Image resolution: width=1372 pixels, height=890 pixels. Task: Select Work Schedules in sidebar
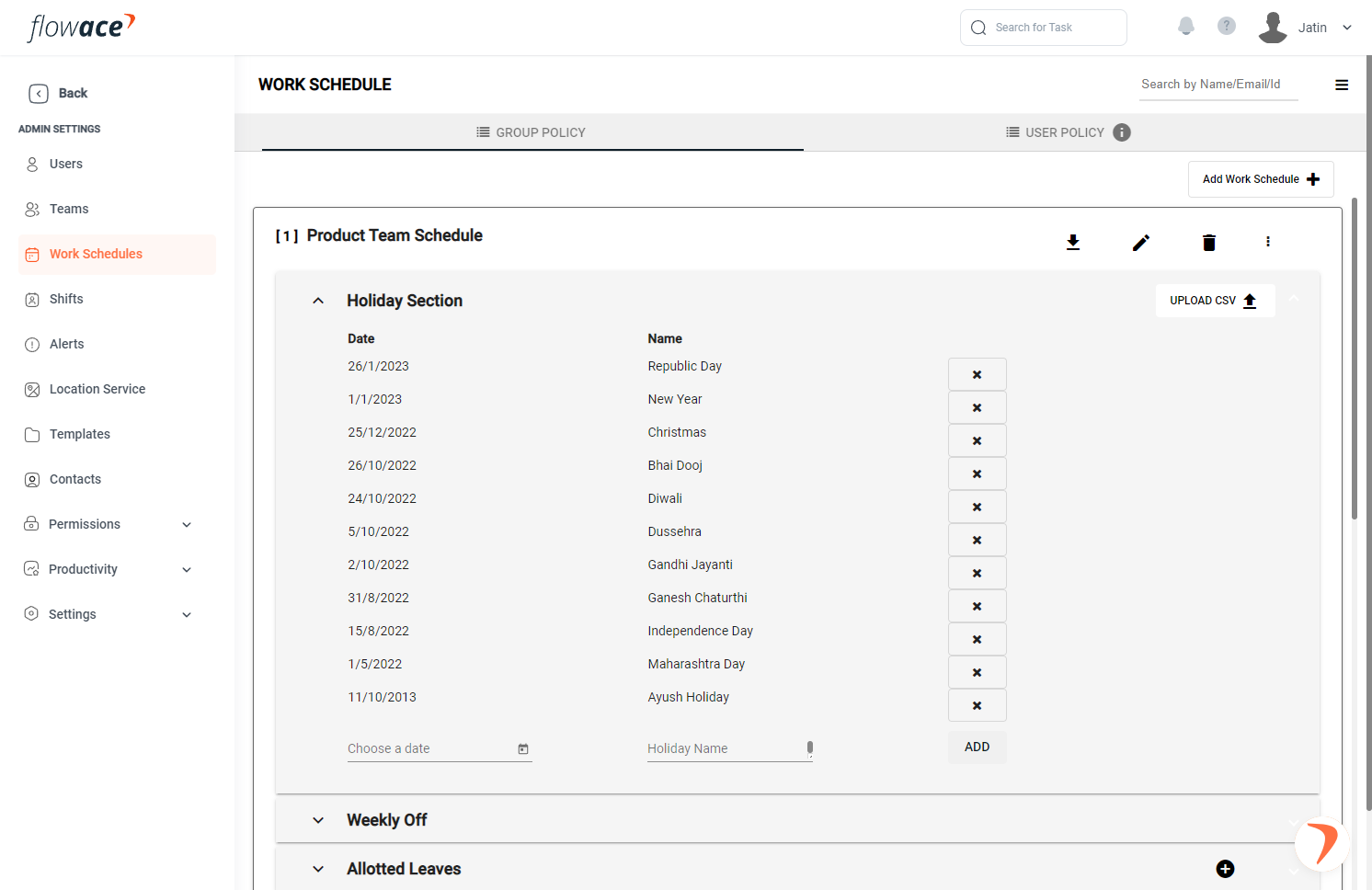coord(117,254)
